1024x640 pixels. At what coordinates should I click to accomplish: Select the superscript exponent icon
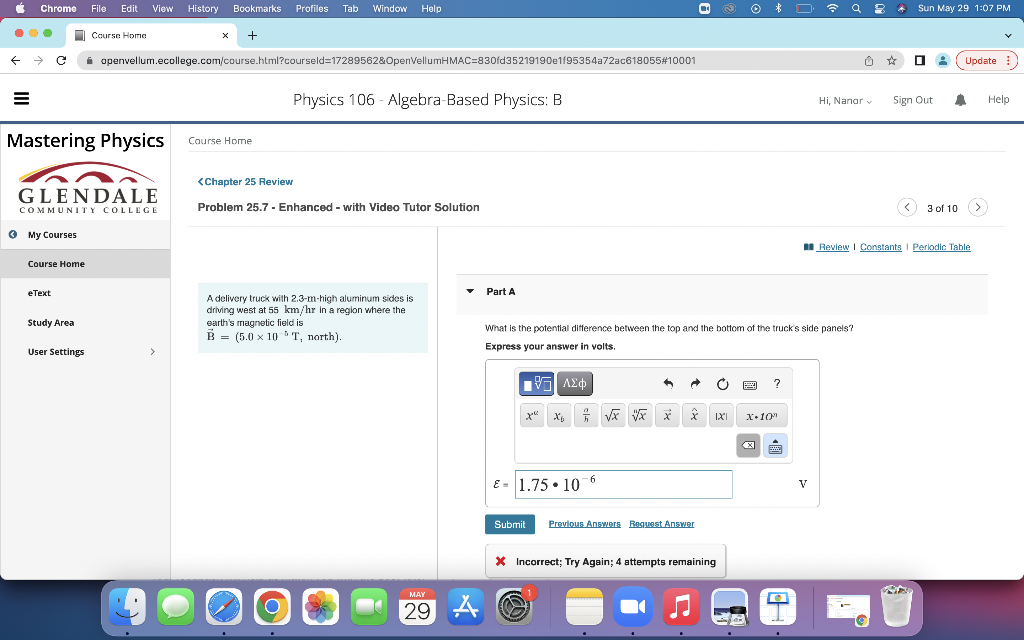click(x=531, y=414)
